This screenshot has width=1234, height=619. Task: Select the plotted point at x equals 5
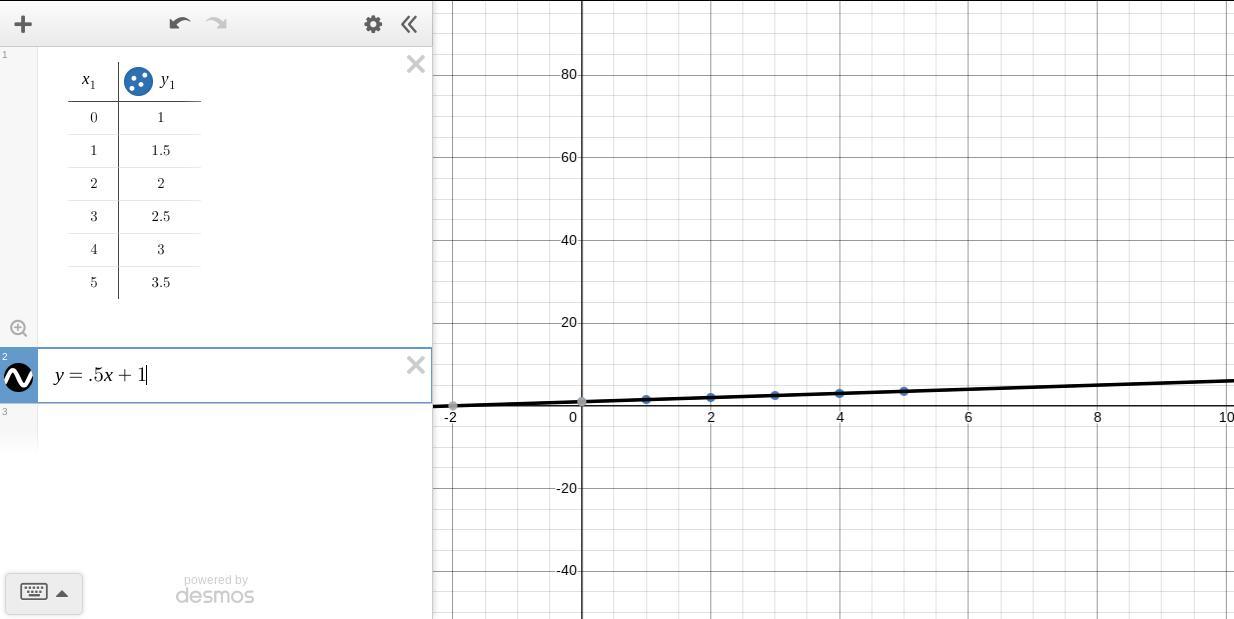tap(904, 391)
